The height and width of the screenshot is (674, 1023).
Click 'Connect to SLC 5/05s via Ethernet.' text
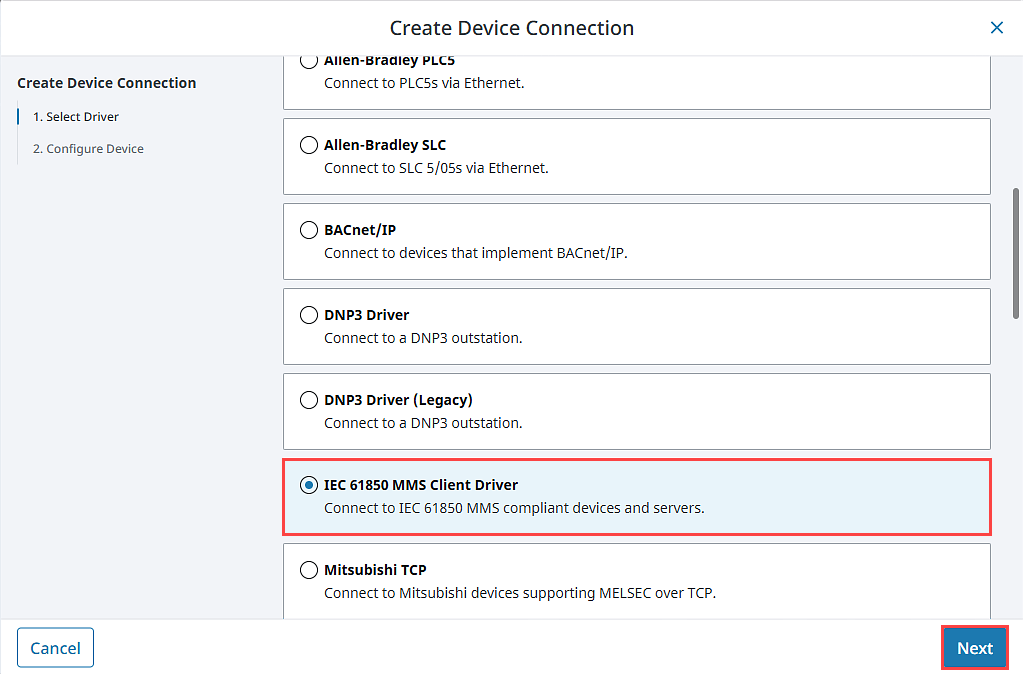[x=436, y=168]
